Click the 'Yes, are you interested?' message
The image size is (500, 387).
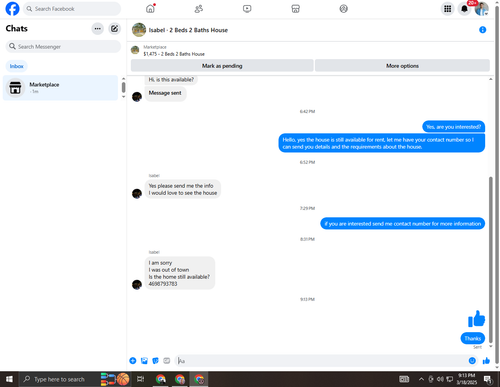point(453,127)
